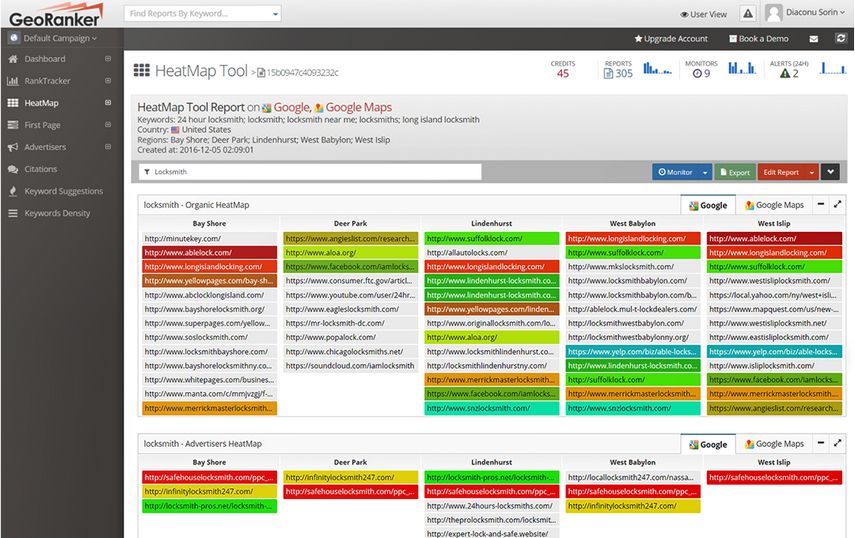Minimize the Organic HeatMap panel
This screenshot has width=855, height=538.
click(x=821, y=204)
